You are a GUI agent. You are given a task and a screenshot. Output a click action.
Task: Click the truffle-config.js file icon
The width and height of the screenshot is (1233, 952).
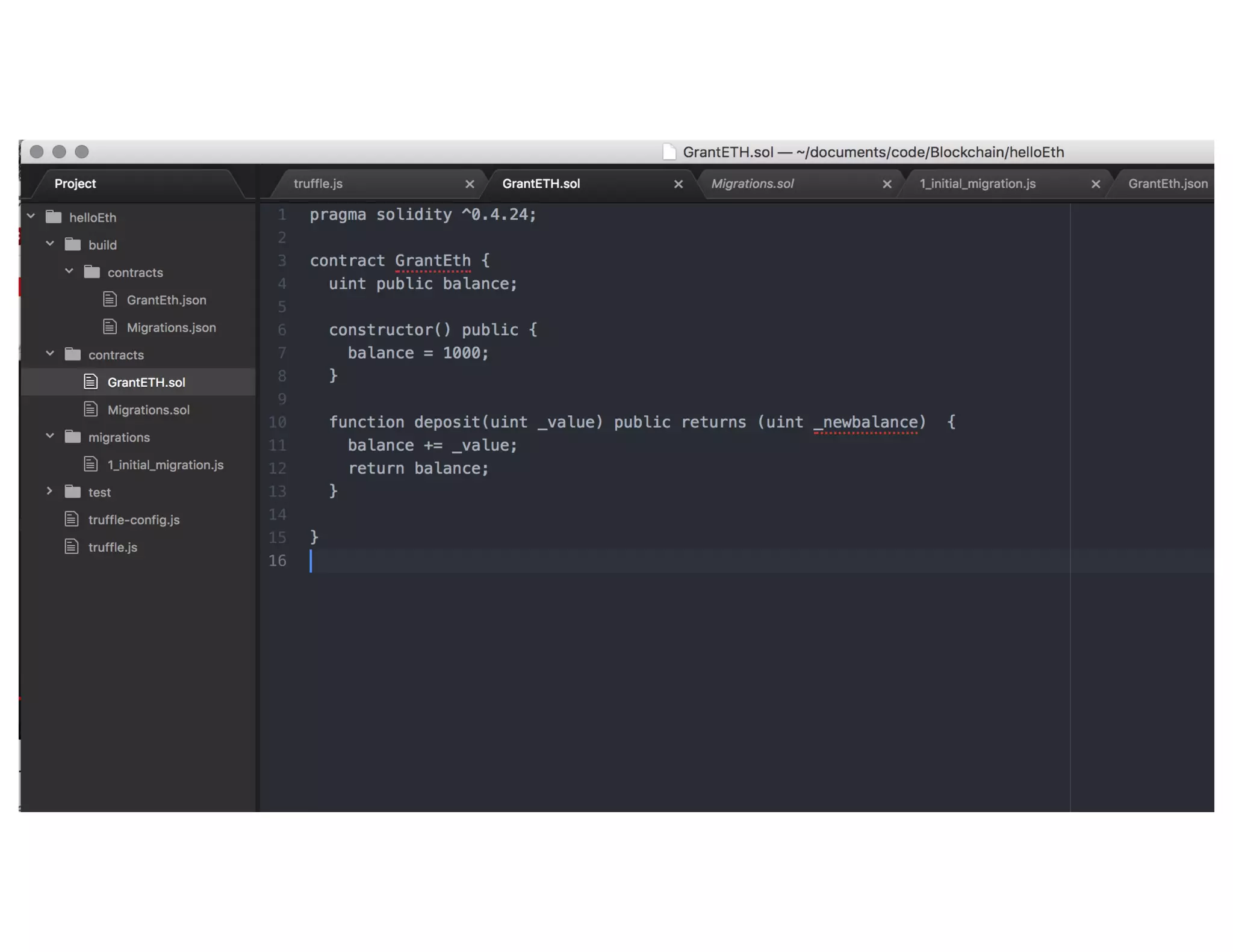(72, 519)
